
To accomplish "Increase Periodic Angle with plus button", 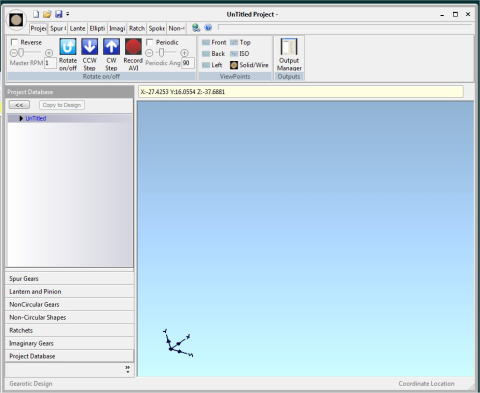I will 184,53.
